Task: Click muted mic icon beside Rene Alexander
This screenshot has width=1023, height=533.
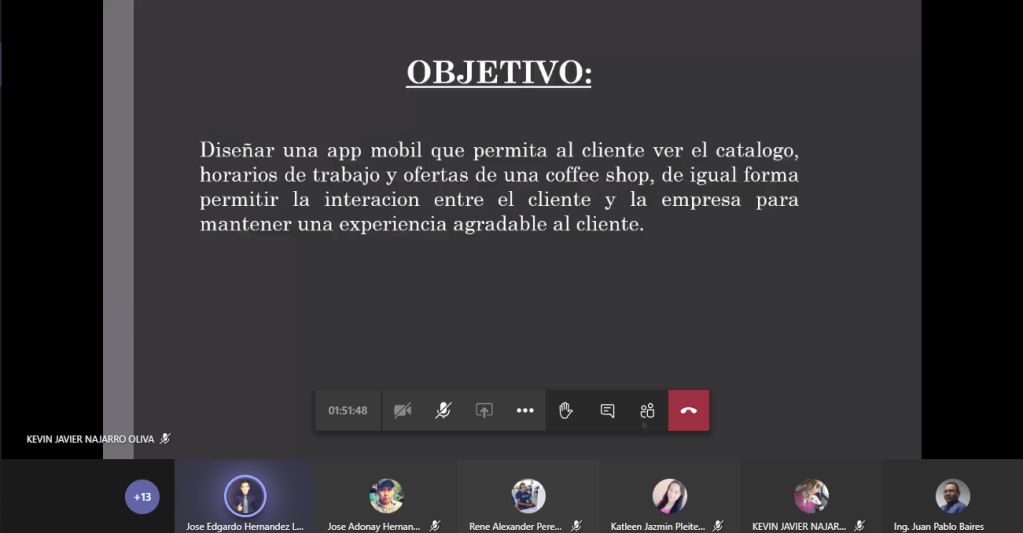Action: [x=577, y=525]
